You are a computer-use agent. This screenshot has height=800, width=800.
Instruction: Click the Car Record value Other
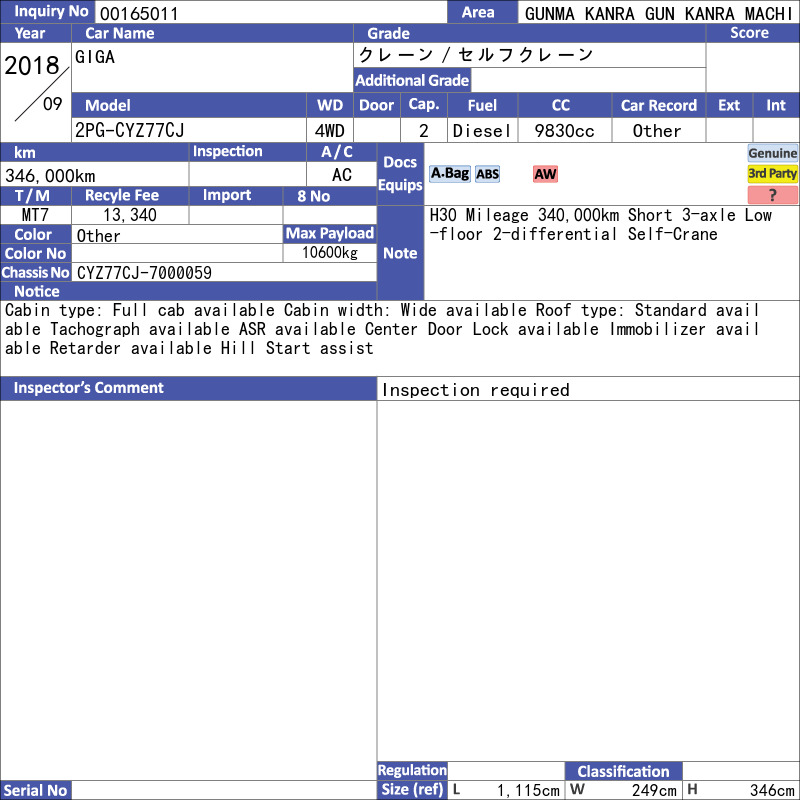(x=657, y=131)
